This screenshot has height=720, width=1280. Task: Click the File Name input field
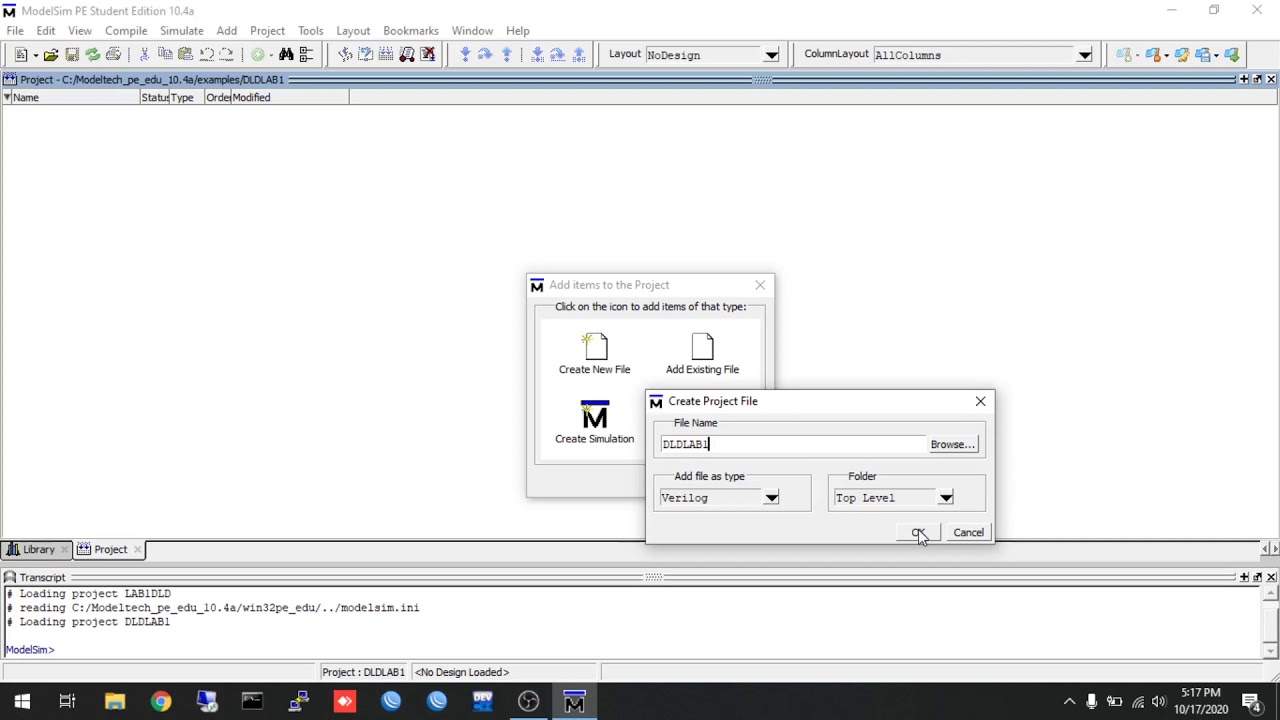tap(793, 445)
